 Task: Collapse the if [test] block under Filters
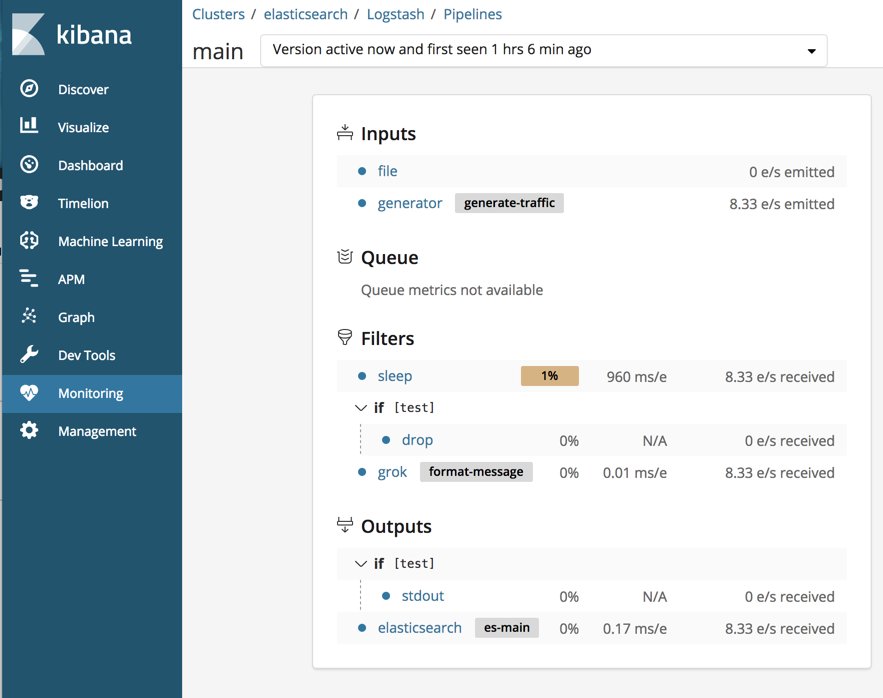(x=361, y=407)
